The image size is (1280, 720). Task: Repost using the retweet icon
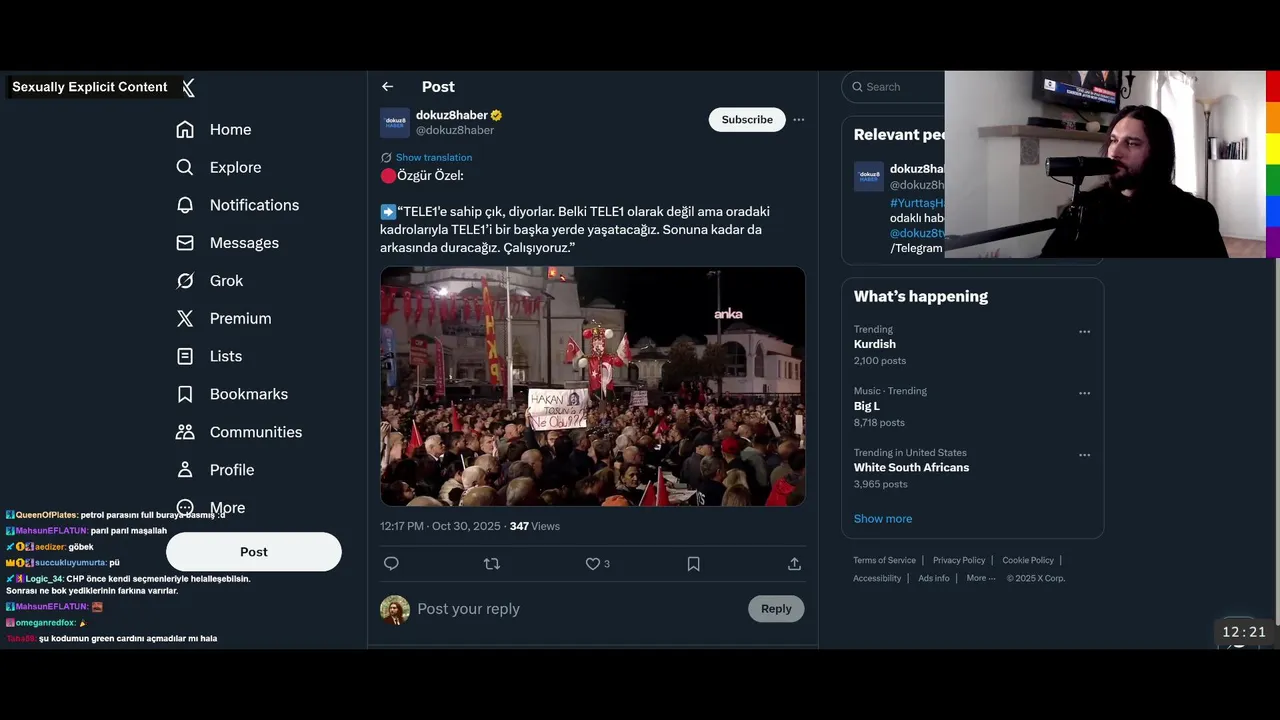click(x=491, y=564)
